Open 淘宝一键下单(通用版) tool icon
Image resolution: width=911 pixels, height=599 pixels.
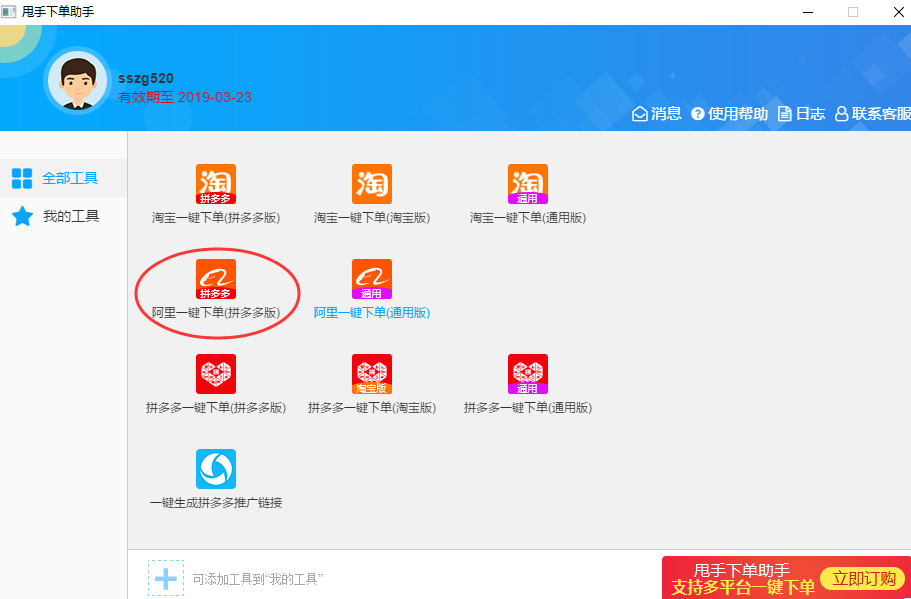(528, 184)
